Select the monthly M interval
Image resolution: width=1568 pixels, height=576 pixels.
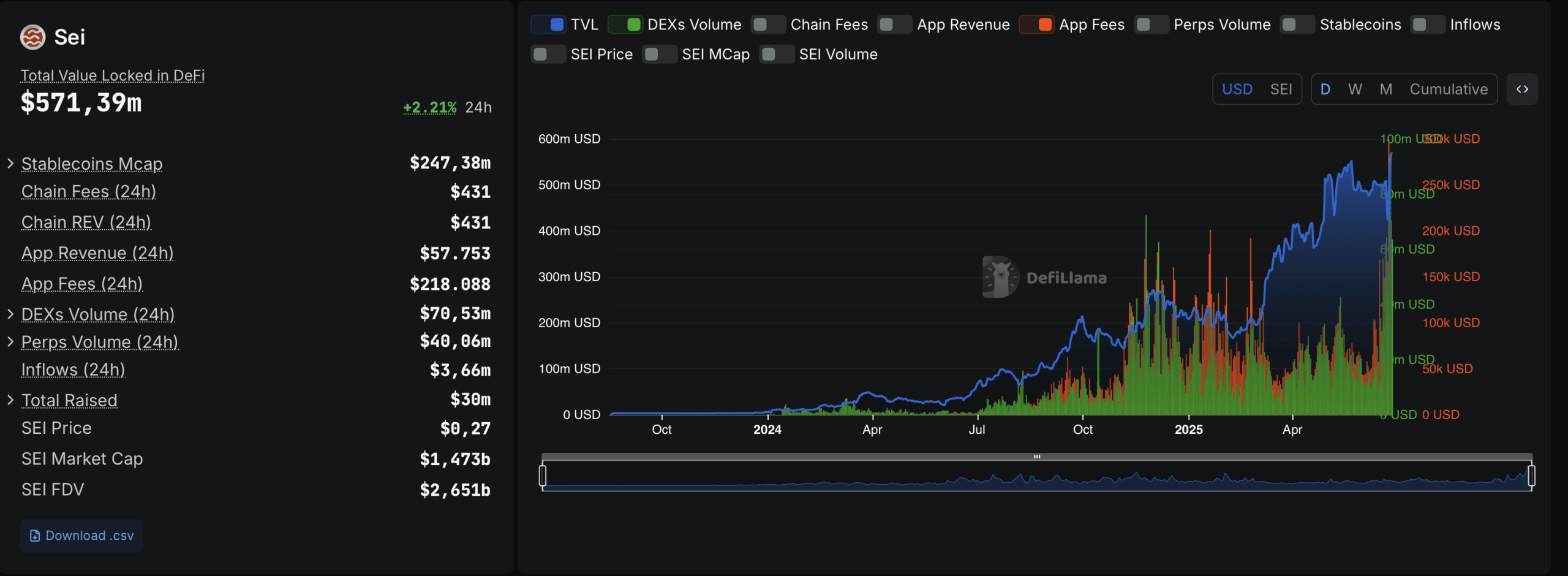click(1386, 89)
